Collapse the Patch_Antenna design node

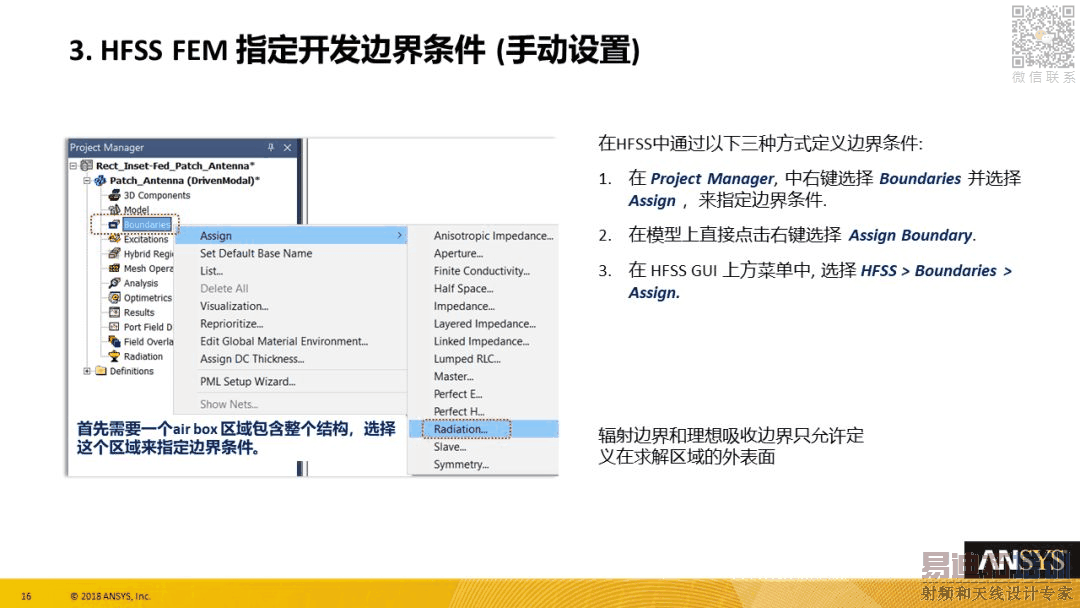coord(87,180)
